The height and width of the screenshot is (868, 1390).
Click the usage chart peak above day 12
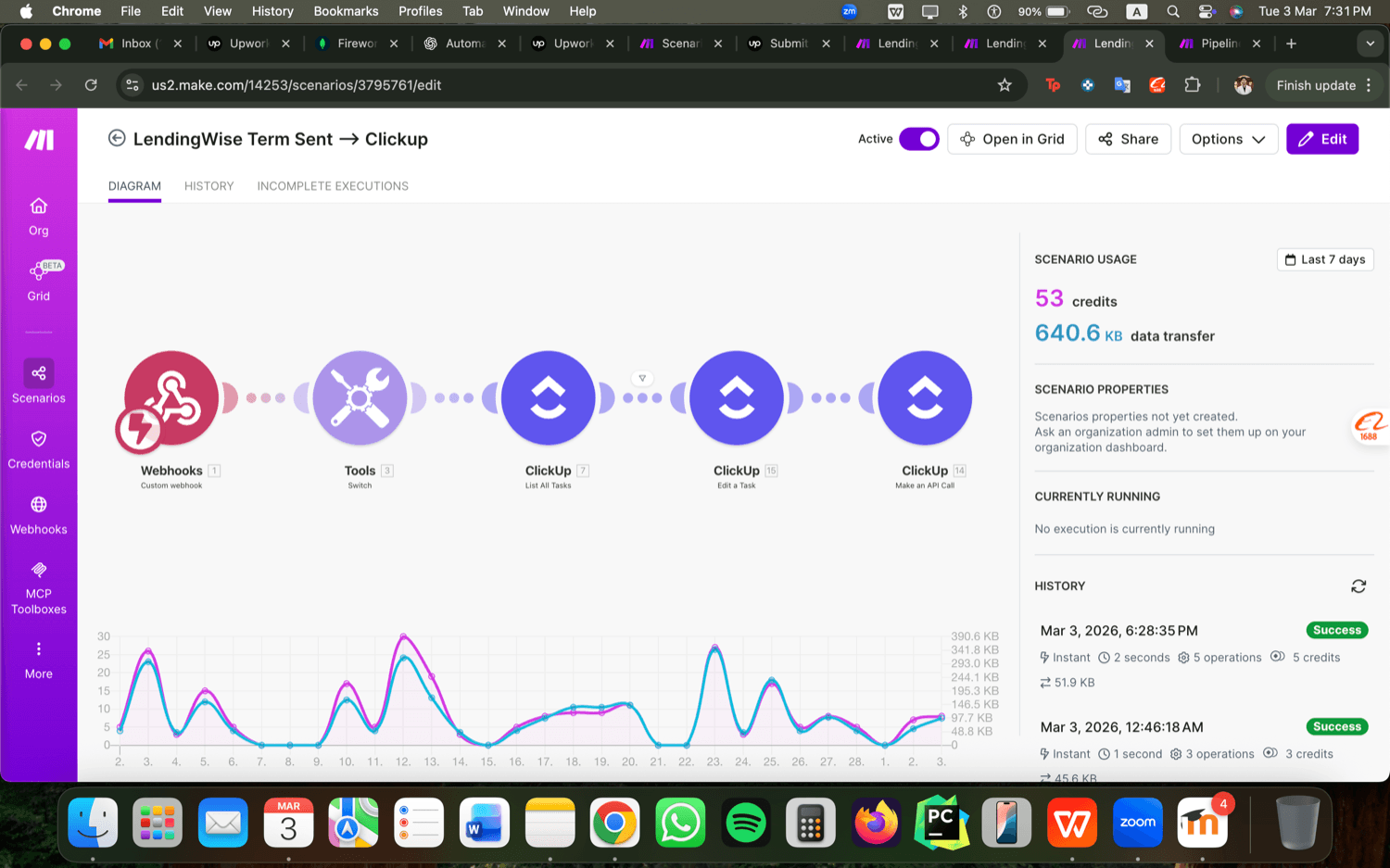(x=403, y=636)
